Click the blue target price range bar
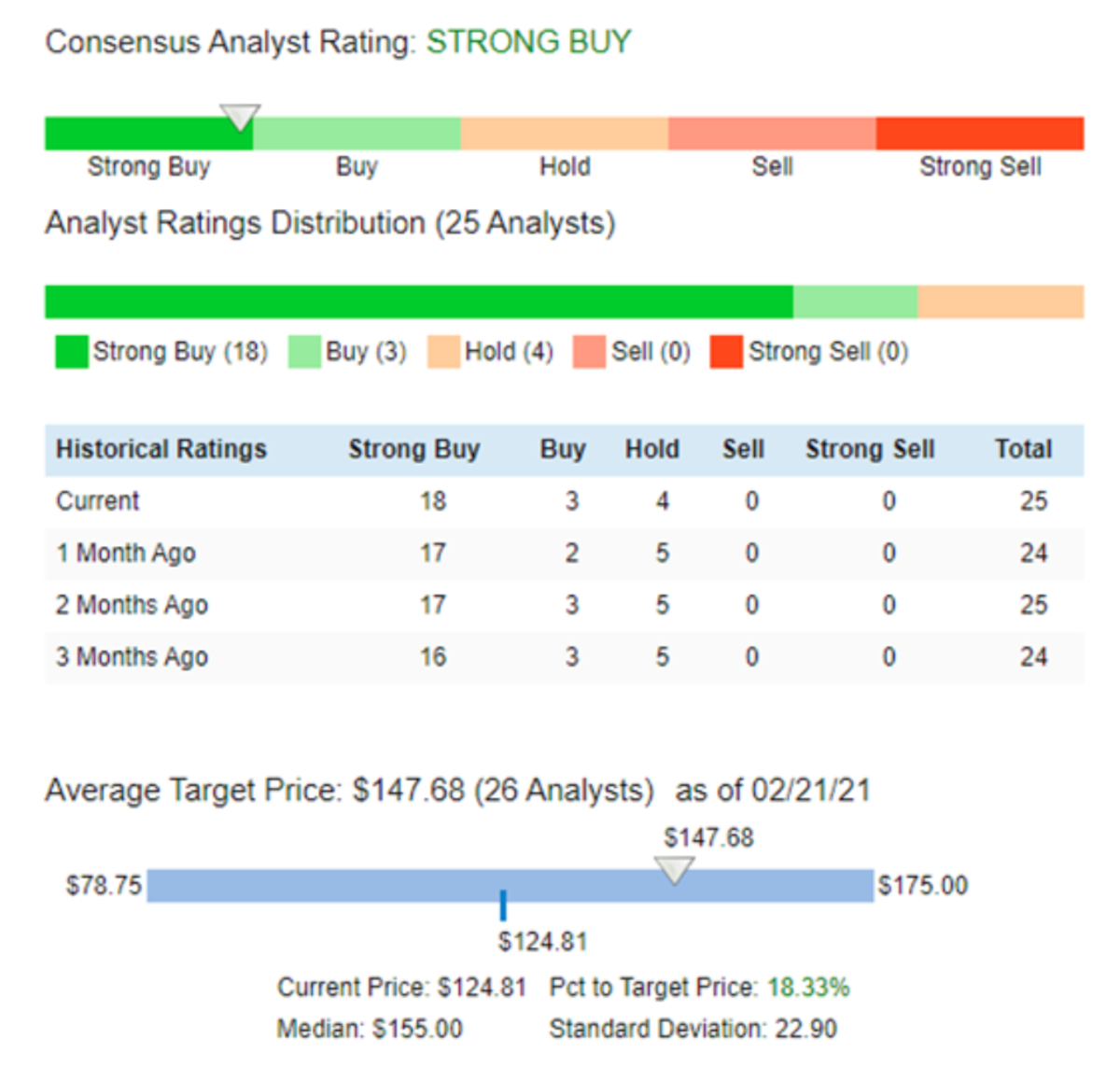Screen dimensions: 1120x1081 pos(511,886)
